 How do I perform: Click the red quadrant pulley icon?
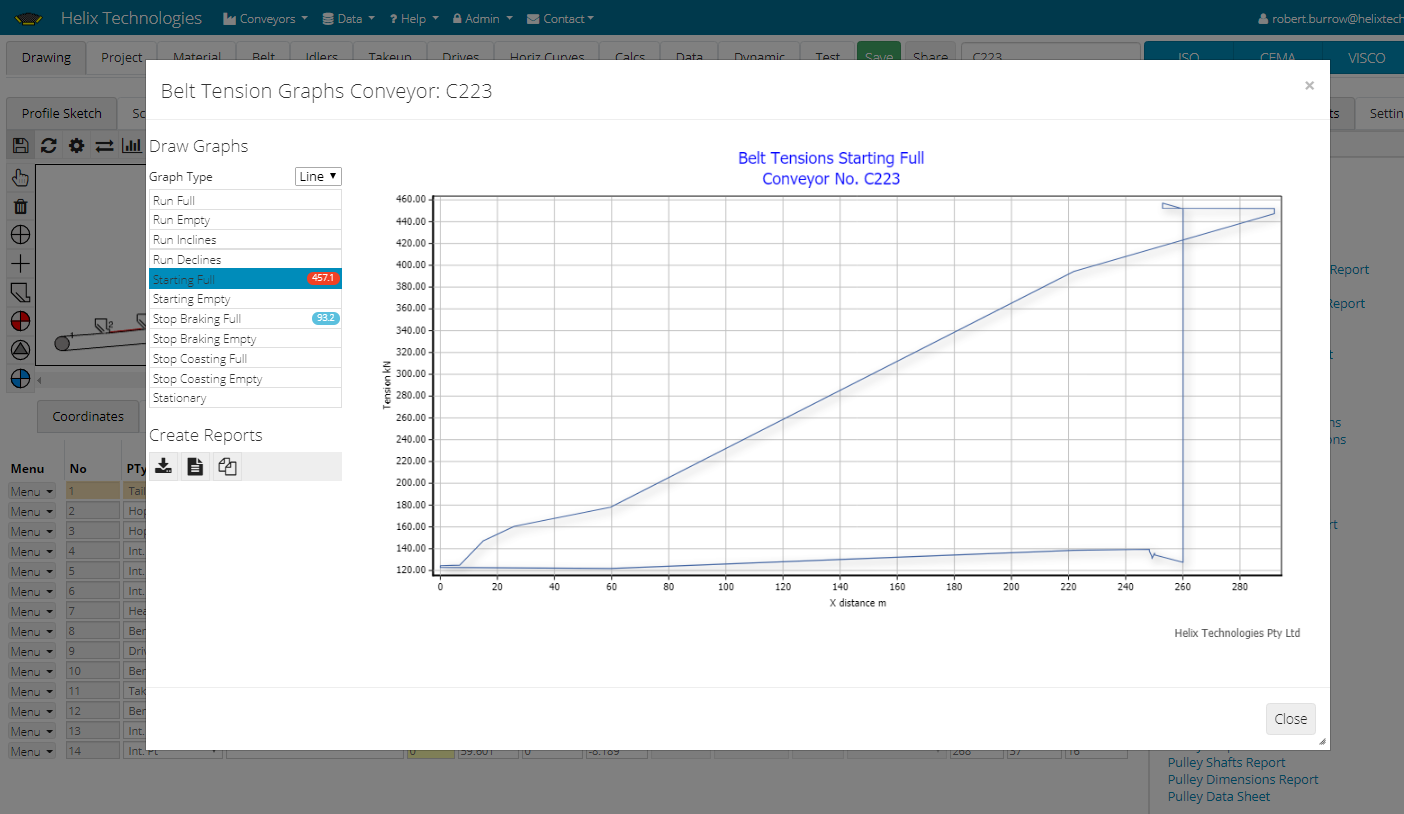click(x=20, y=321)
